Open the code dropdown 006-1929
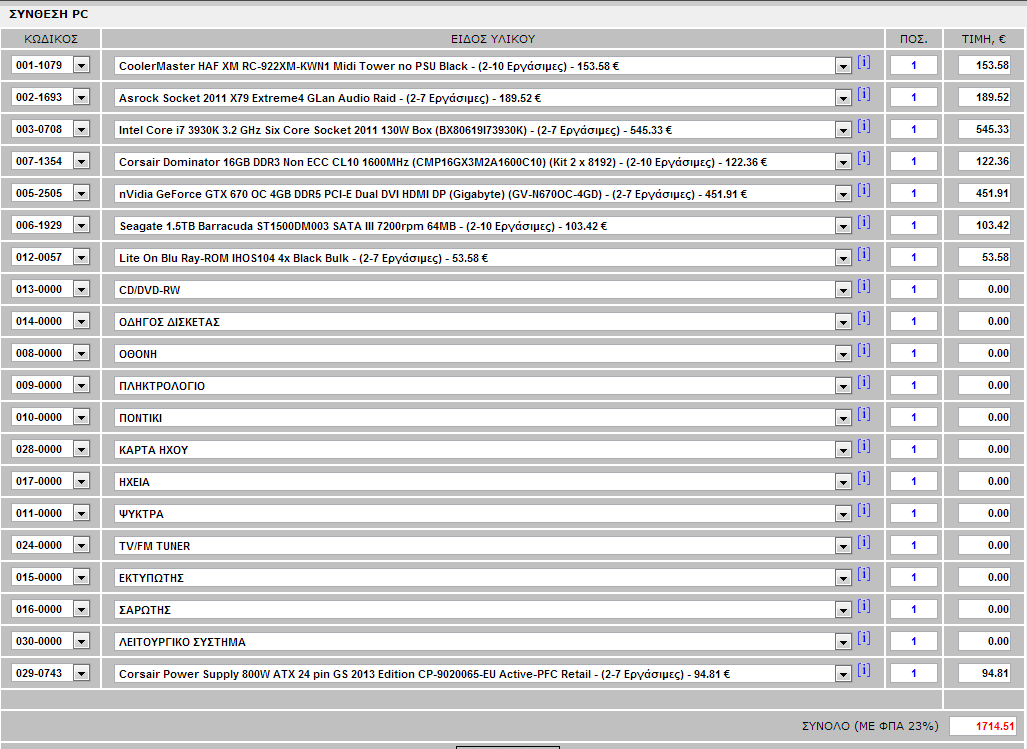The height and width of the screenshot is (749, 1027). (x=81, y=225)
